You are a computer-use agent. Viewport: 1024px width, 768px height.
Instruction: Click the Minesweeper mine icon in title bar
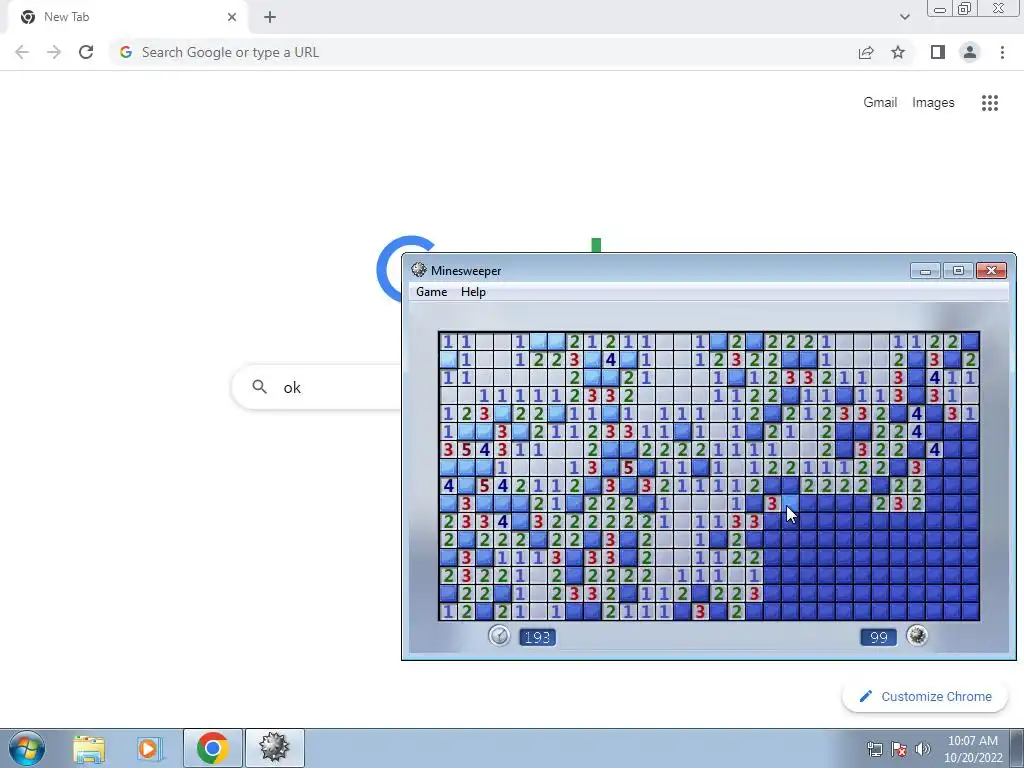point(419,270)
